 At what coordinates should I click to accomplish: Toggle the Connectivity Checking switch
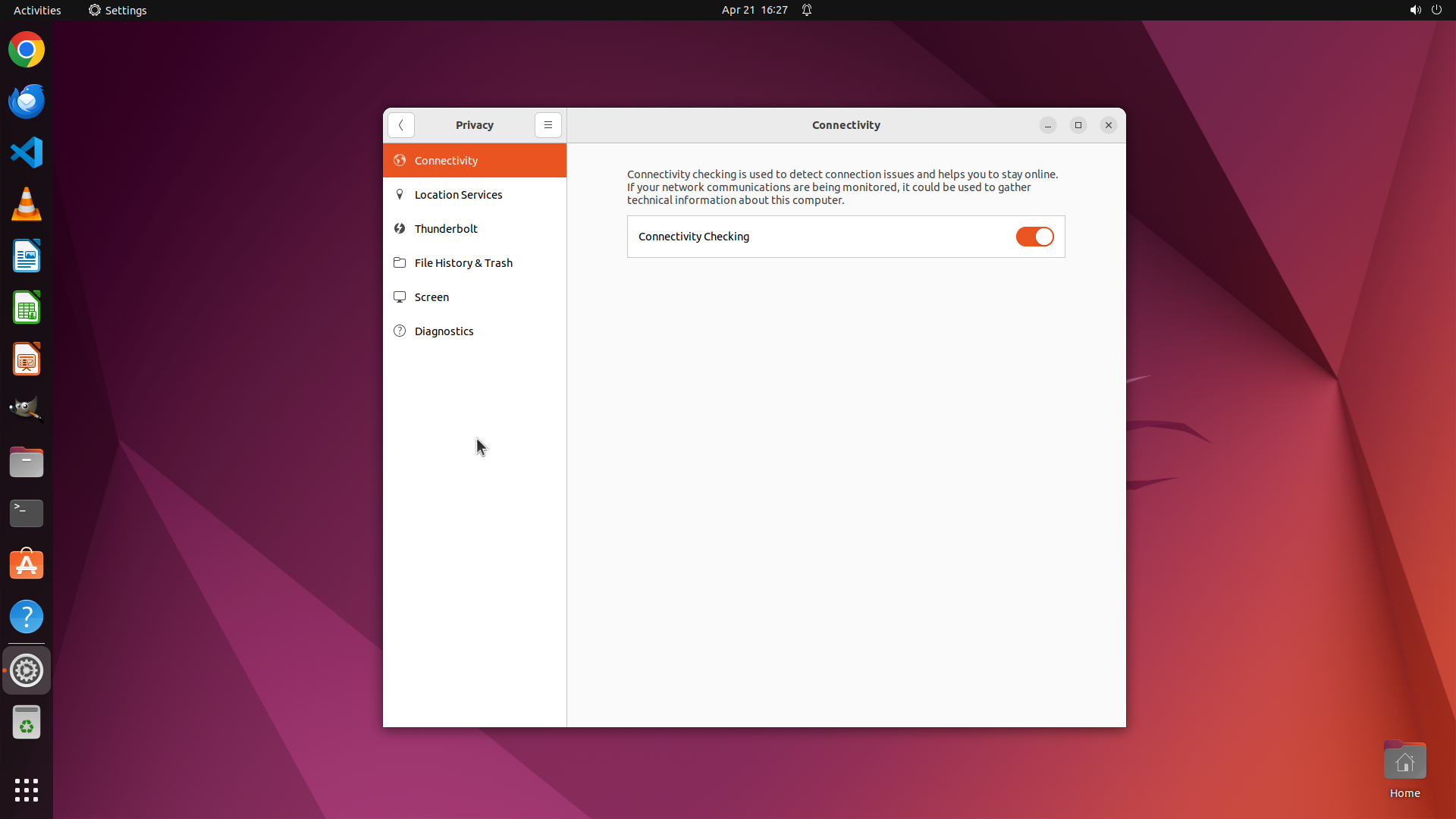click(x=1034, y=237)
